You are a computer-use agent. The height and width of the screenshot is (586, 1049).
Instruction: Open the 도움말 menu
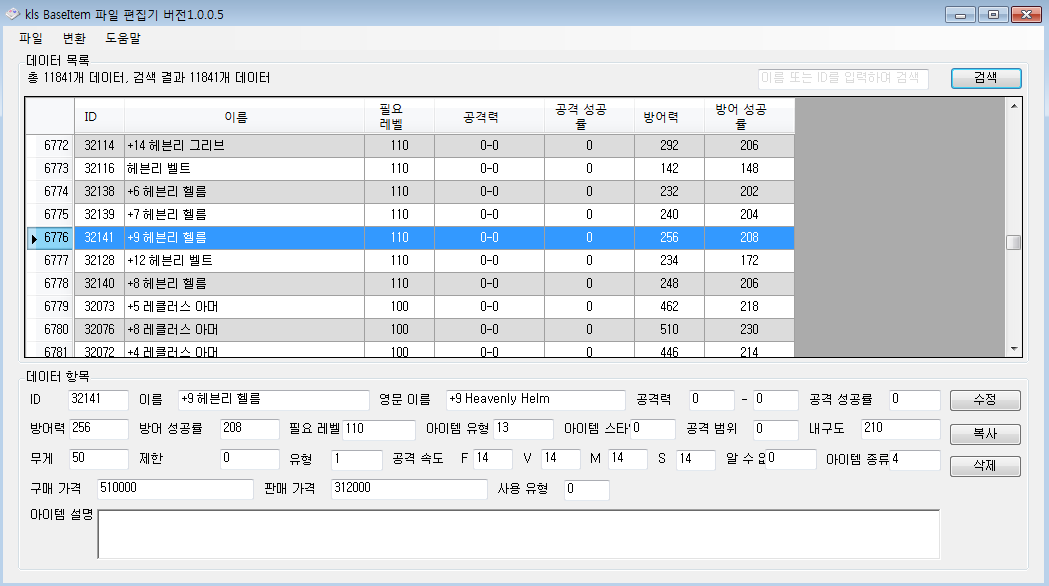[123, 38]
